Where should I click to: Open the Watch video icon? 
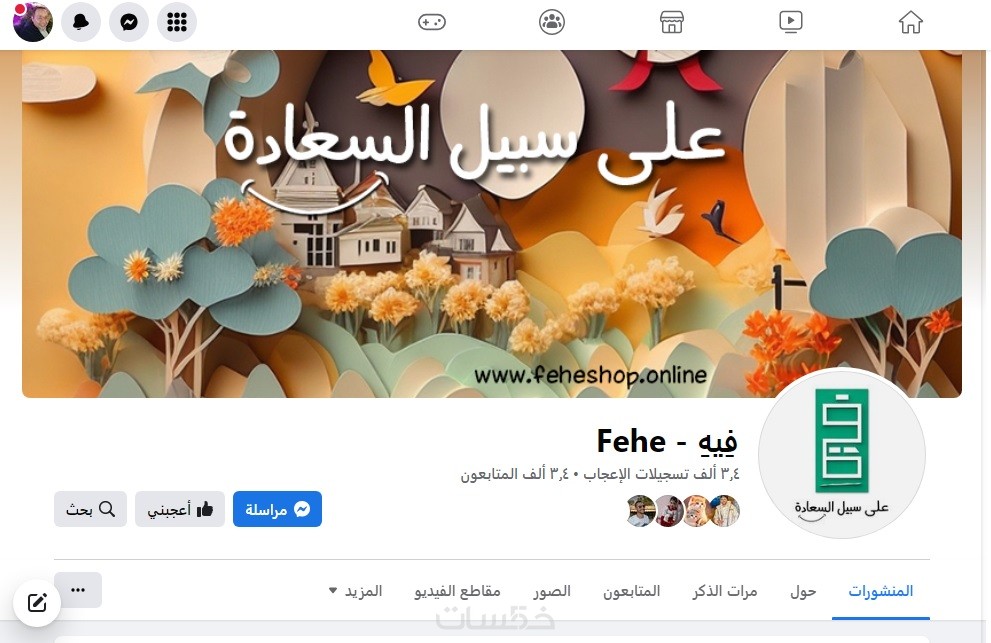point(791,22)
